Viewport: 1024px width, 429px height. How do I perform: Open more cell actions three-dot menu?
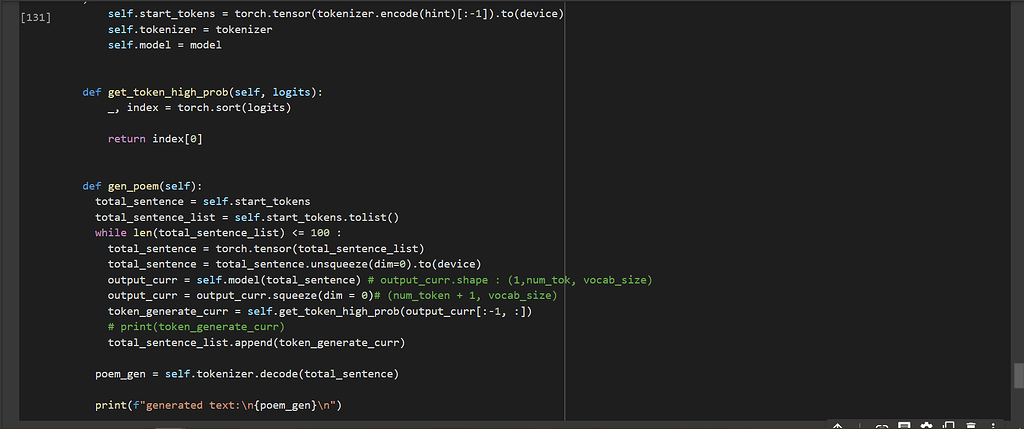point(993,425)
